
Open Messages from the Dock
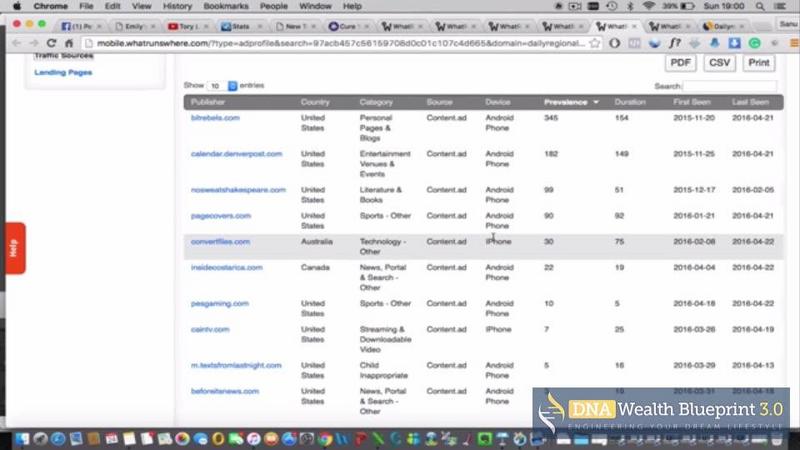(200, 439)
